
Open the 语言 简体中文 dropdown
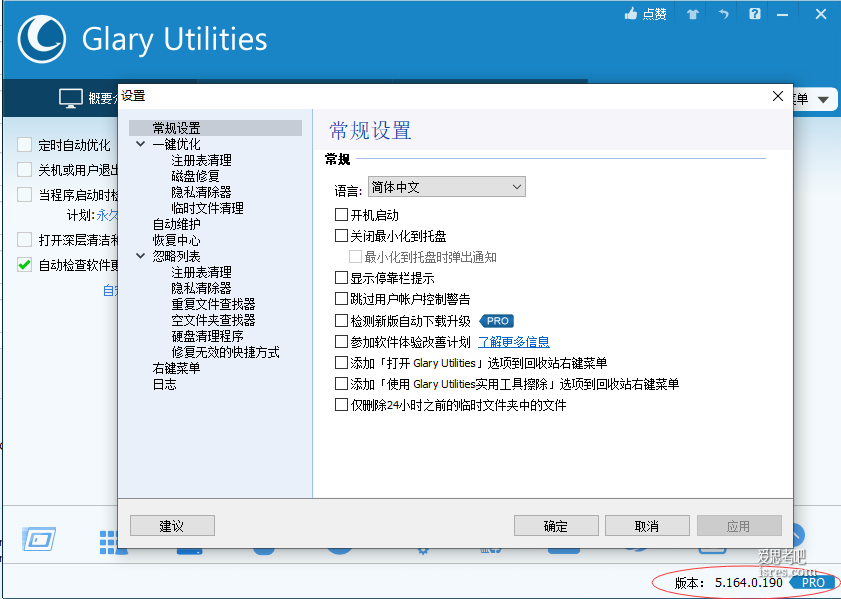(x=446, y=187)
